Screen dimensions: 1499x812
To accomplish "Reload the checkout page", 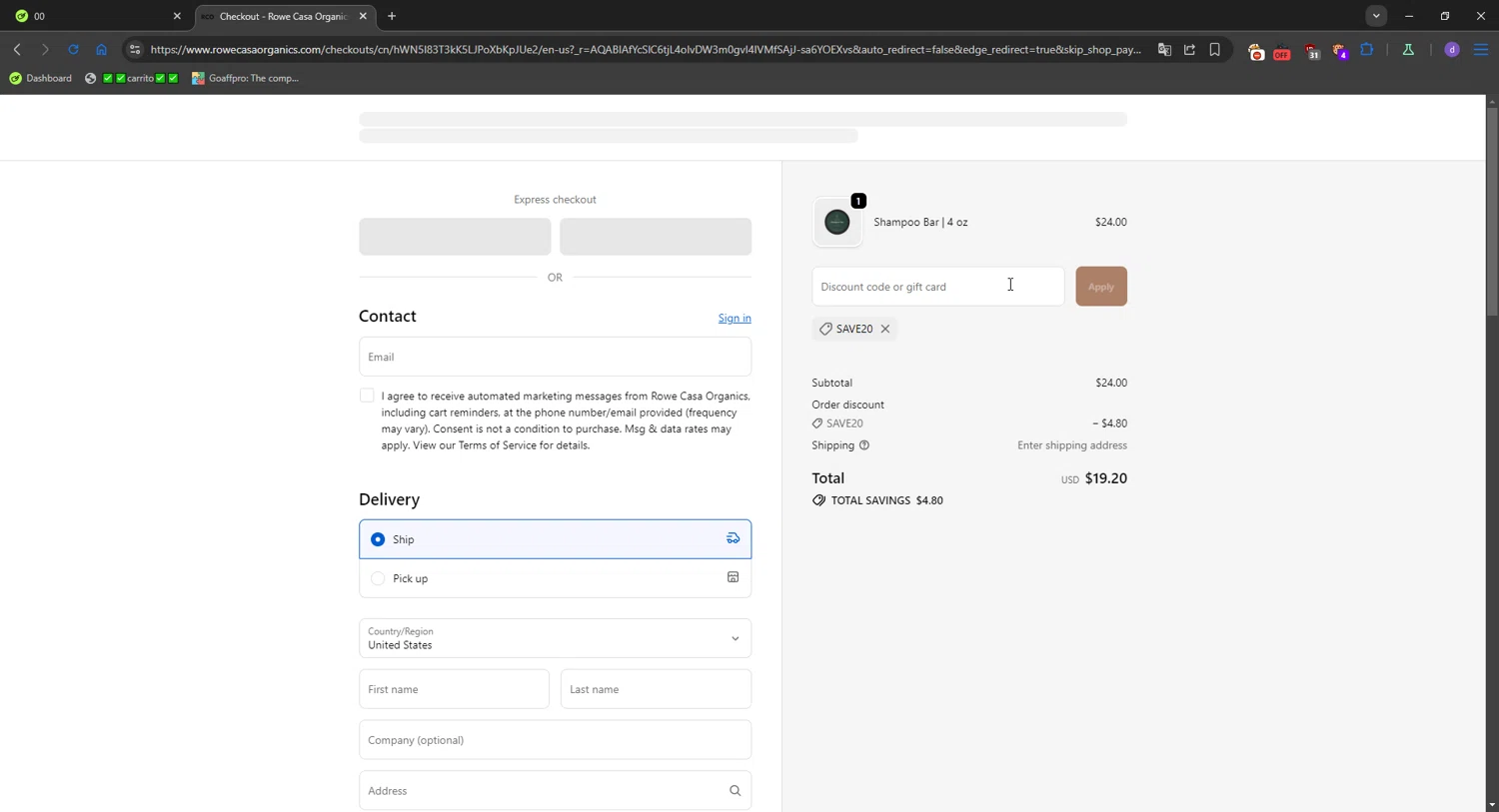I will click(73, 49).
